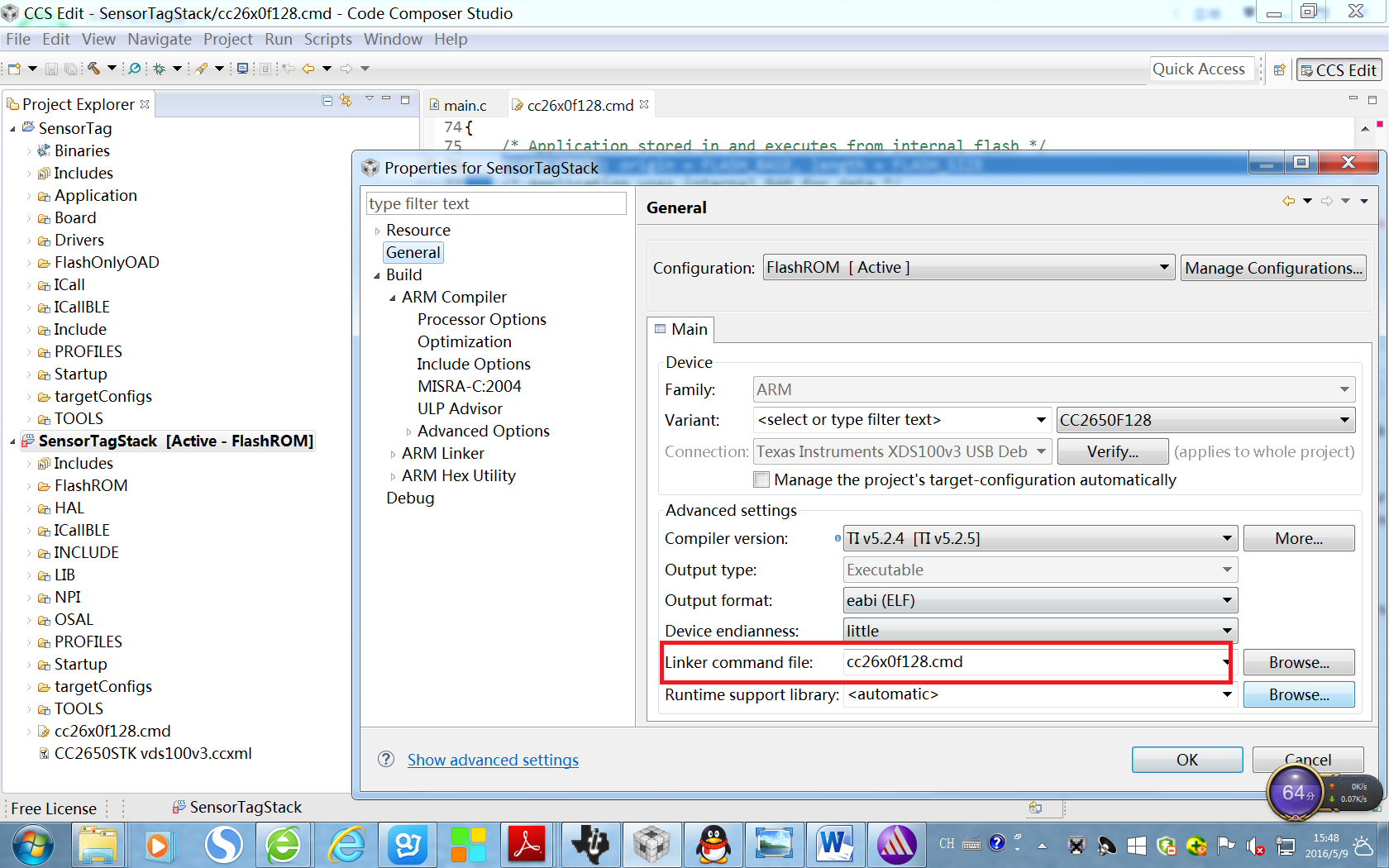
Task: Collapse the ARM Compiler tree node
Action: point(393,298)
